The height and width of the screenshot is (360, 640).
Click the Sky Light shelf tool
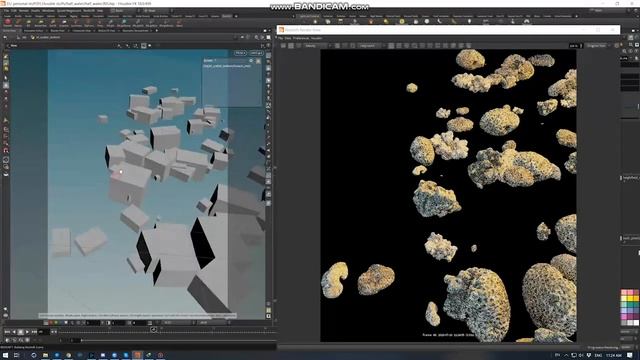tap(416, 22)
